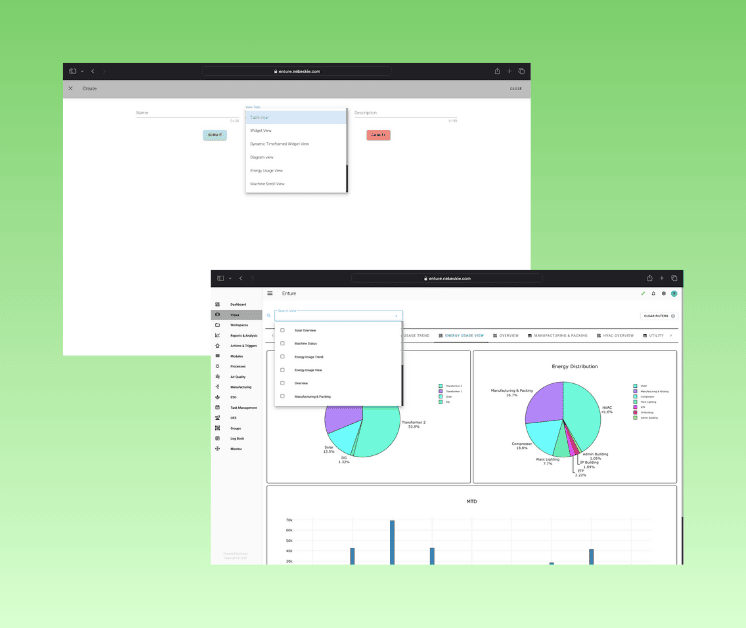Open Dashboard in the Enture sidebar
746x628 pixels.
pos(236,304)
